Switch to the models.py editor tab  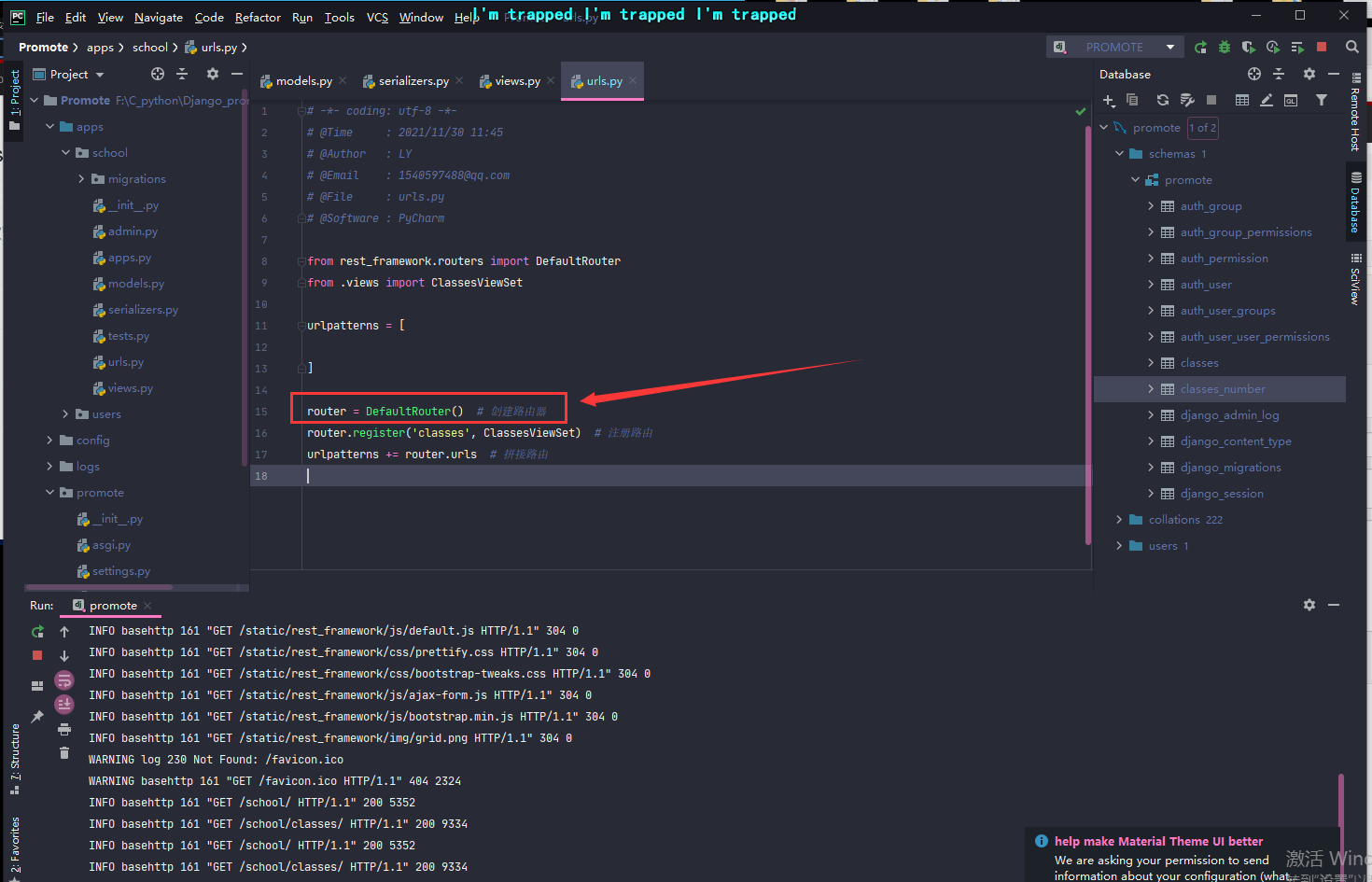tap(304, 81)
